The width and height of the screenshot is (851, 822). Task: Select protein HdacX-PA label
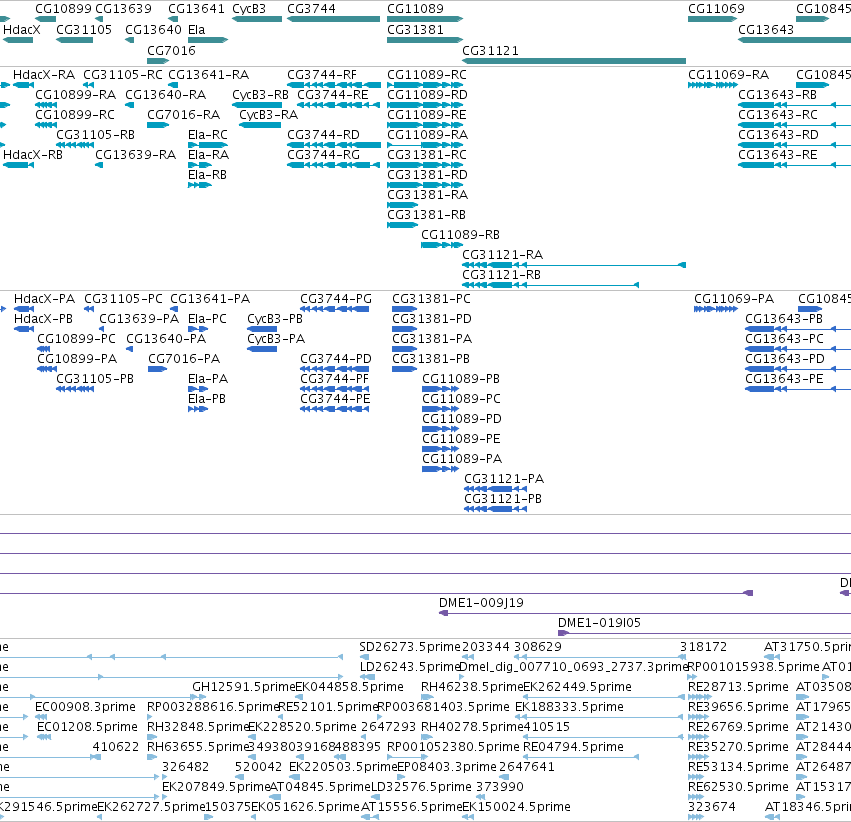click(45, 298)
